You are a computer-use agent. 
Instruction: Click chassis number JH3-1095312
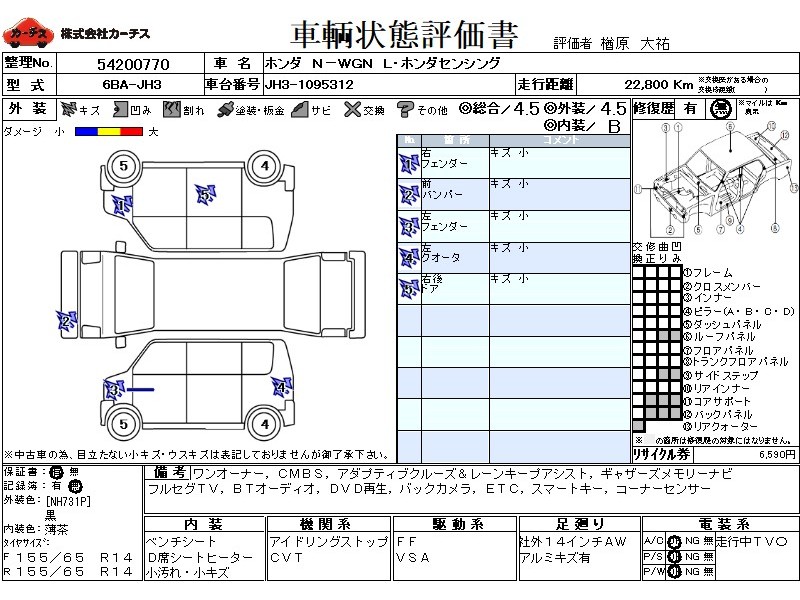(309, 85)
